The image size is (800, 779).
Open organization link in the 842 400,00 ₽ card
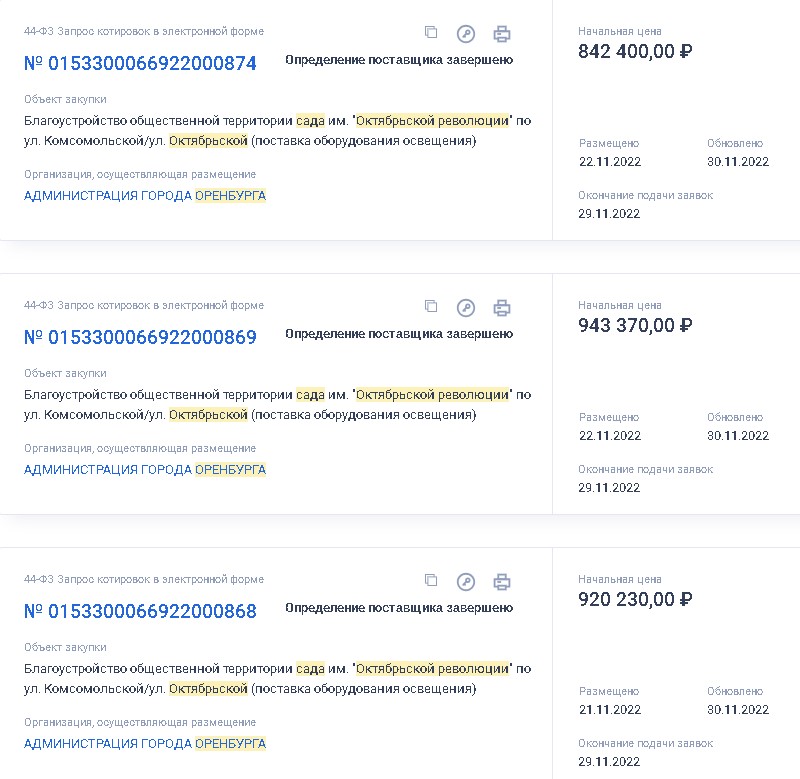[x=145, y=196]
